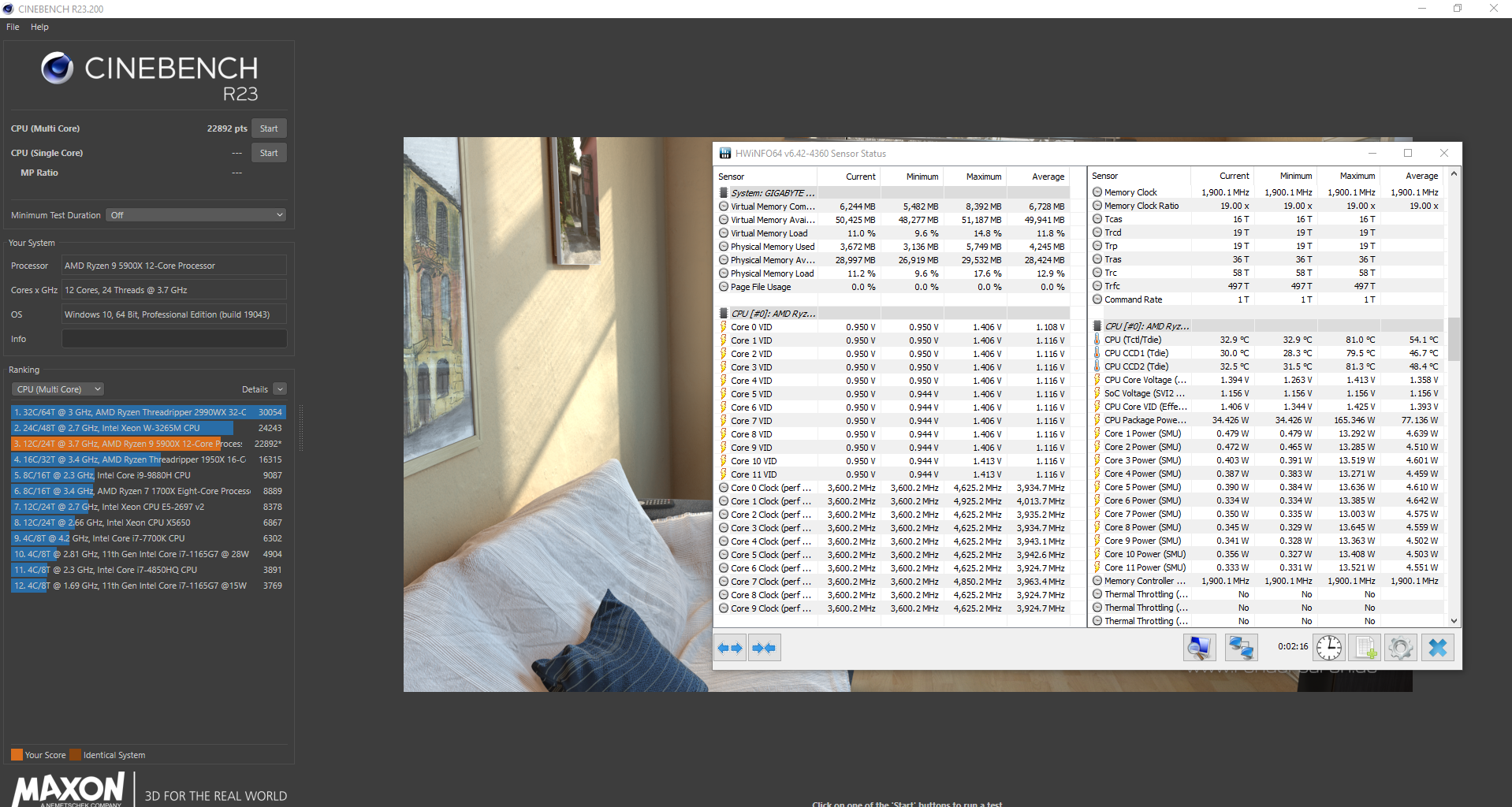Click the Trfc memory timing row label
The height and width of the screenshot is (807, 1512).
(1112, 286)
